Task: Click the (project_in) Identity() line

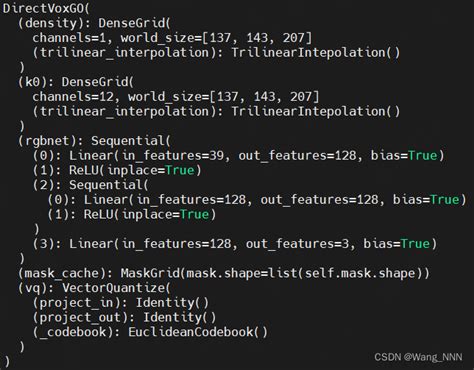Action: pos(121,303)
